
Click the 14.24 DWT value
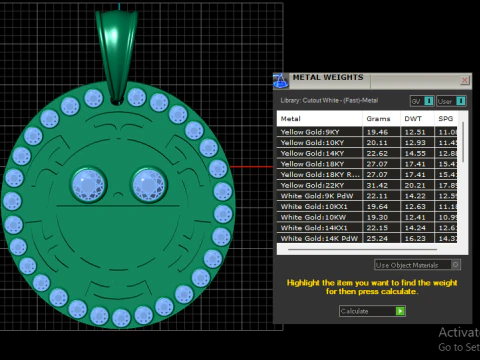click(415, 228)
